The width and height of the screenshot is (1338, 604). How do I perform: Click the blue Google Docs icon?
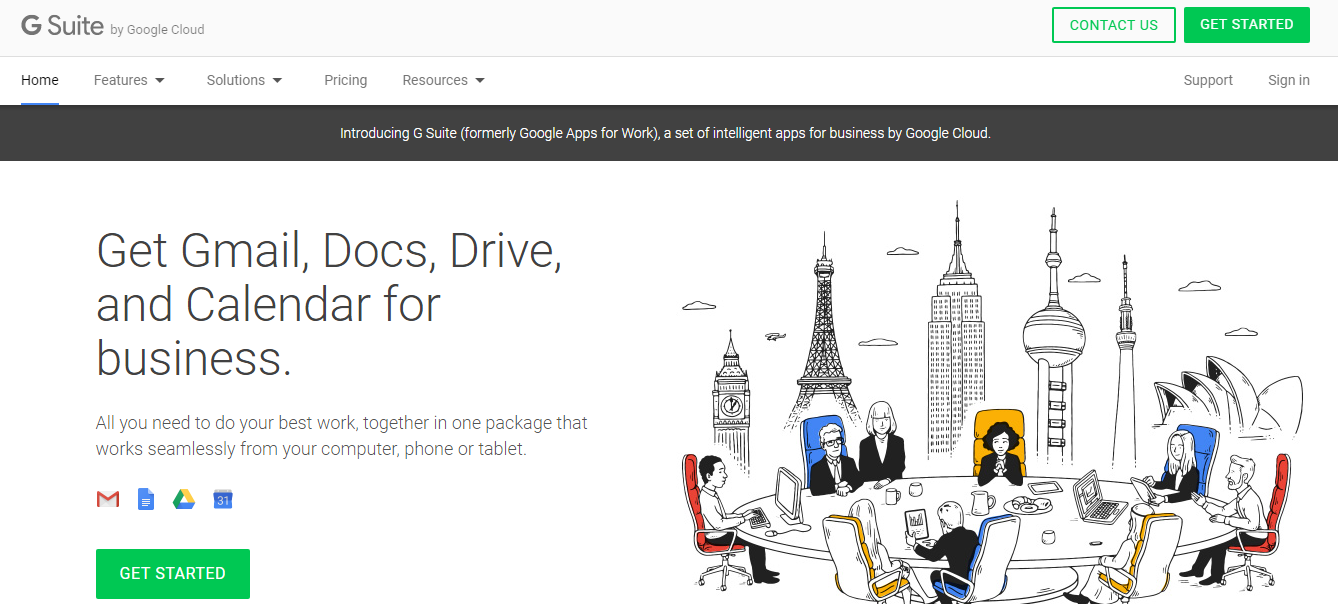tap(146, 499)
